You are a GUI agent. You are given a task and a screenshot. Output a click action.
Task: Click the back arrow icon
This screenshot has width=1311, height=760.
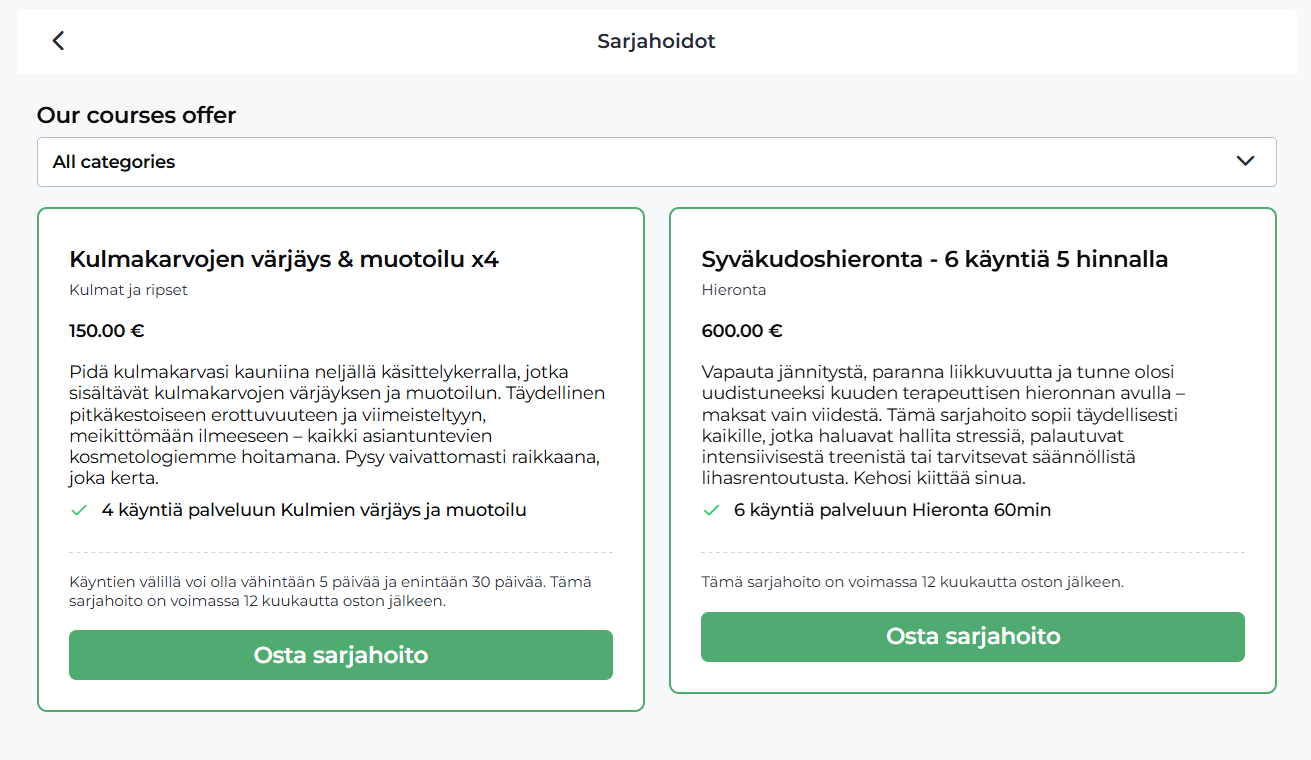[58, 41]
